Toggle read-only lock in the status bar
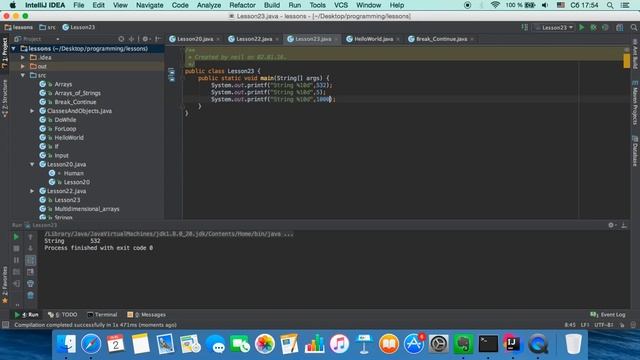The image size is (640, 360). click(622, 325)
